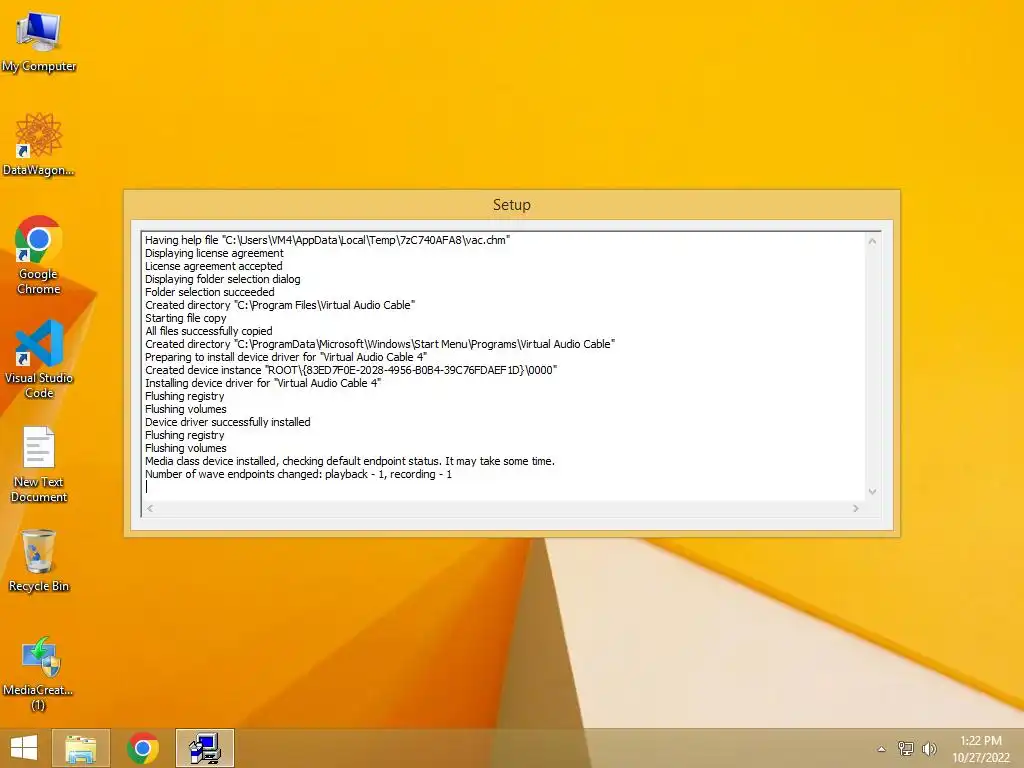
Task: Select the Google Chrome desktop shortcut
Action: pos(39,255)
